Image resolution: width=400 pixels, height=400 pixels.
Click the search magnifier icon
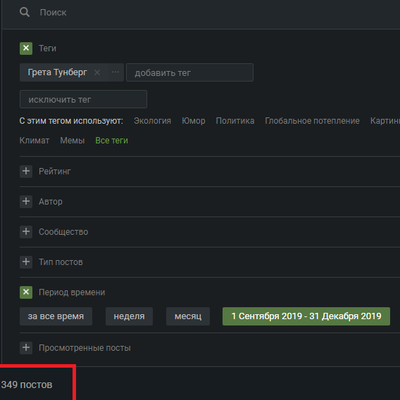click(25, 12)
